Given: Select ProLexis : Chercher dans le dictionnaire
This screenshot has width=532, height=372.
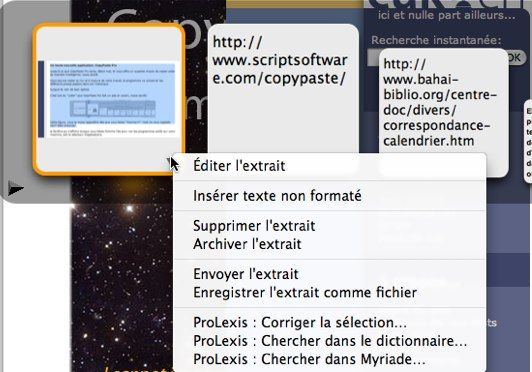Looking at the screenshot, I should pos(329,341).
